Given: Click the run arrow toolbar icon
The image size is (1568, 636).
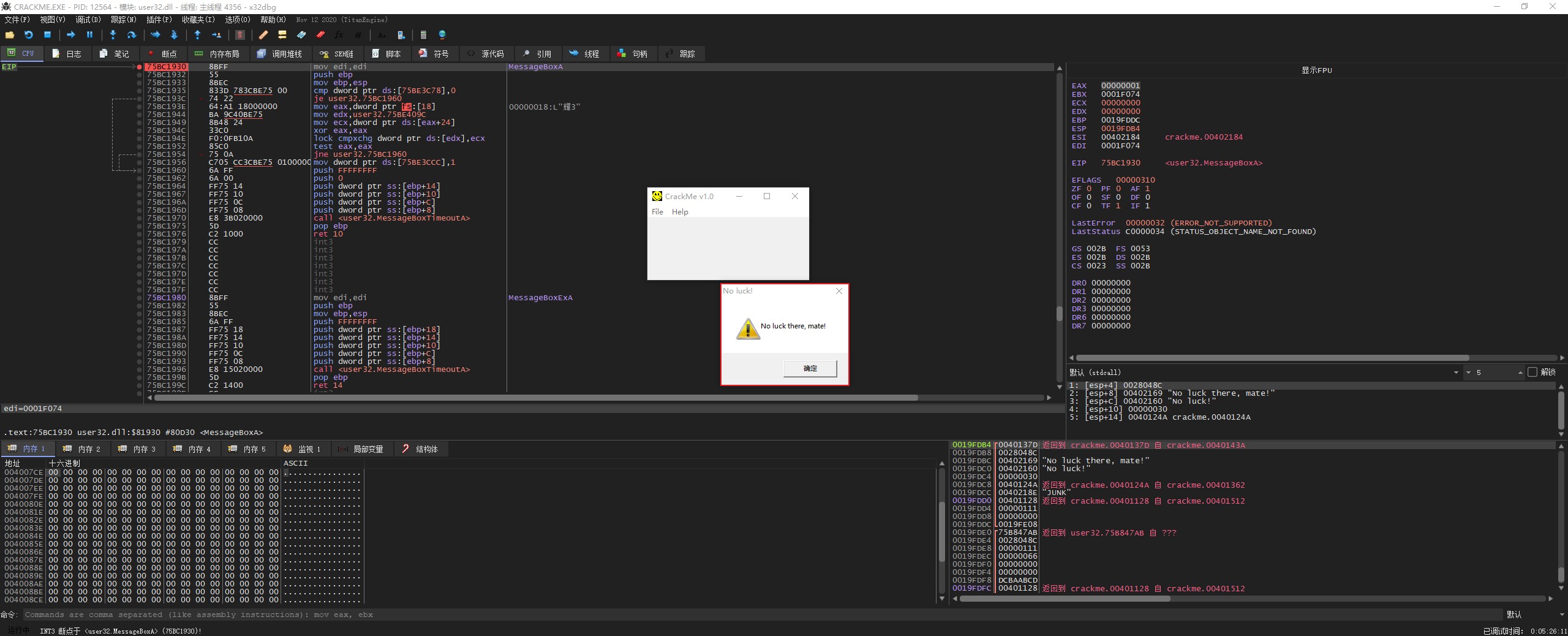Looking at the screenshot, I should point(70,35).
